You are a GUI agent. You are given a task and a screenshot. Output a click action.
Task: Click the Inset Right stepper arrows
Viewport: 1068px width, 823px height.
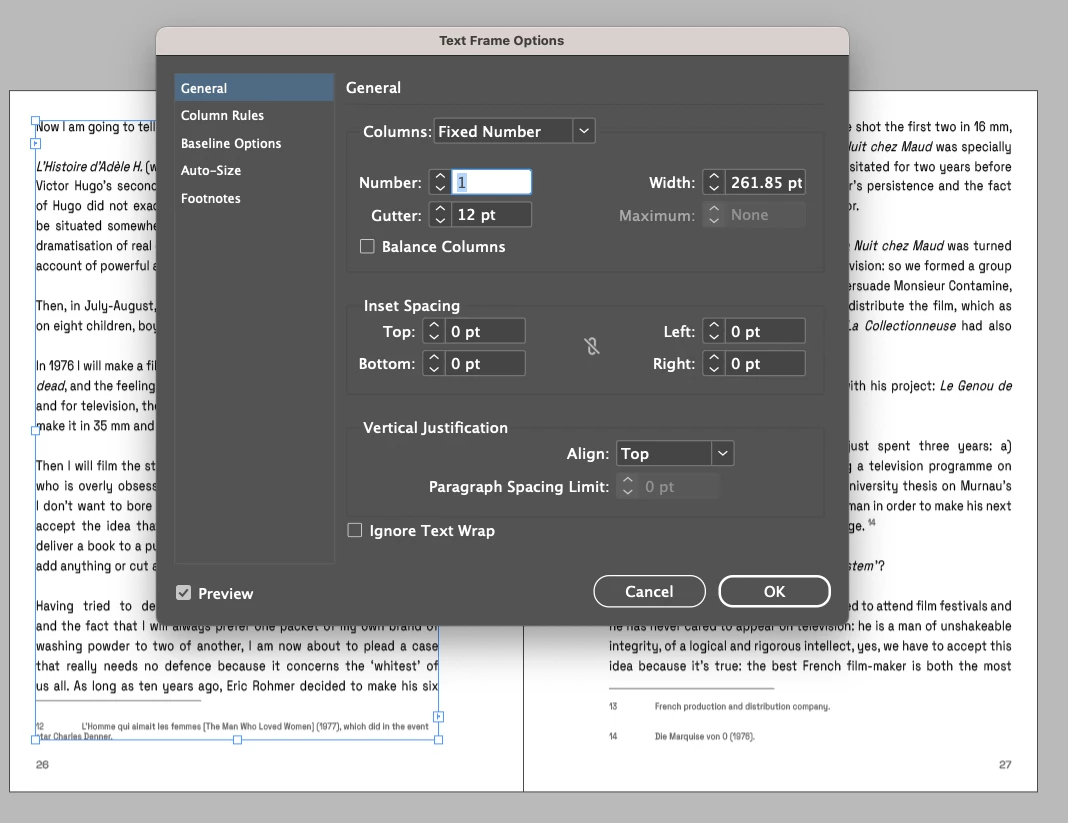(x=714, y=364)
